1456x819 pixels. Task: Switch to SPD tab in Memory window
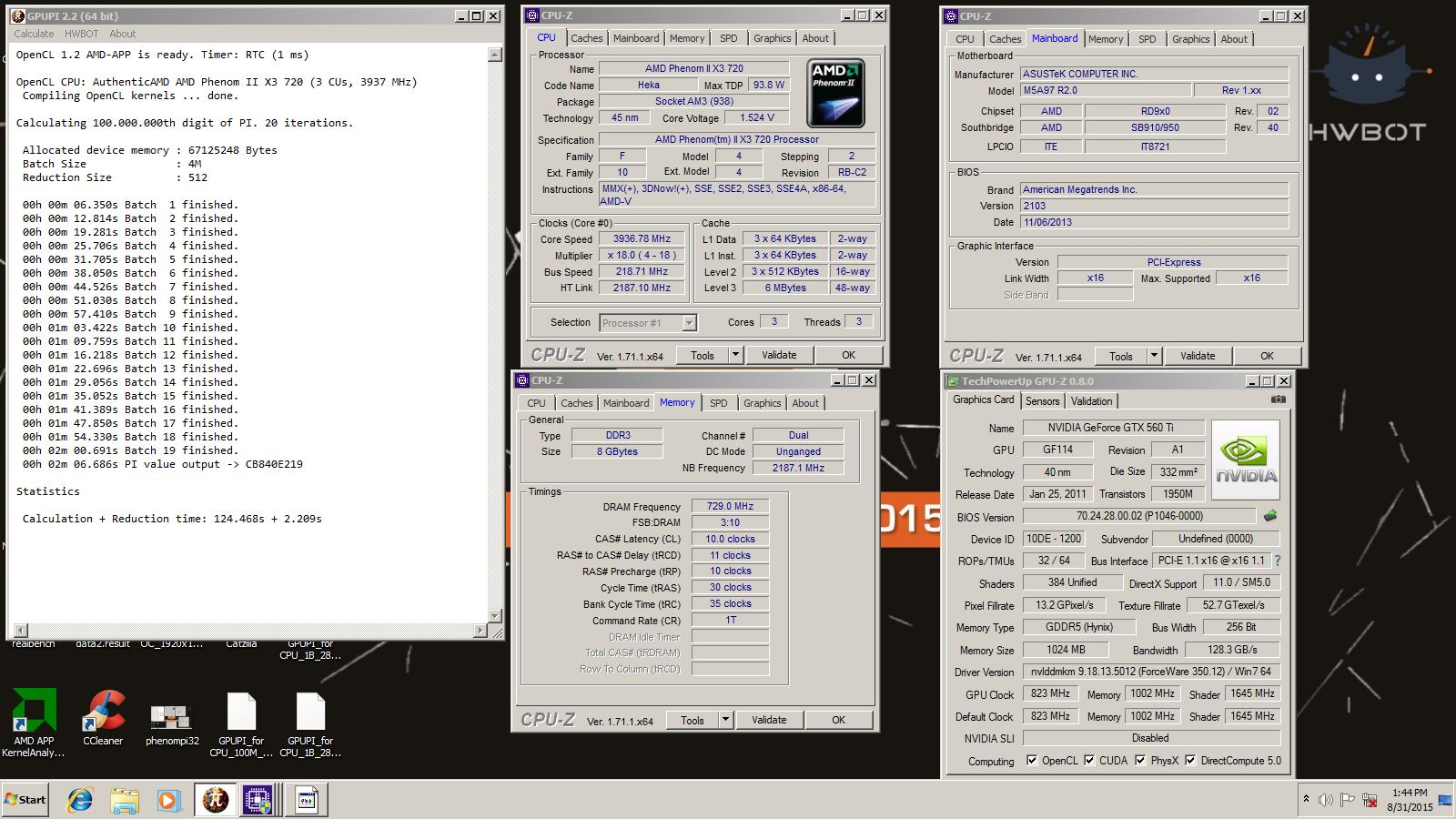point(719,403)
